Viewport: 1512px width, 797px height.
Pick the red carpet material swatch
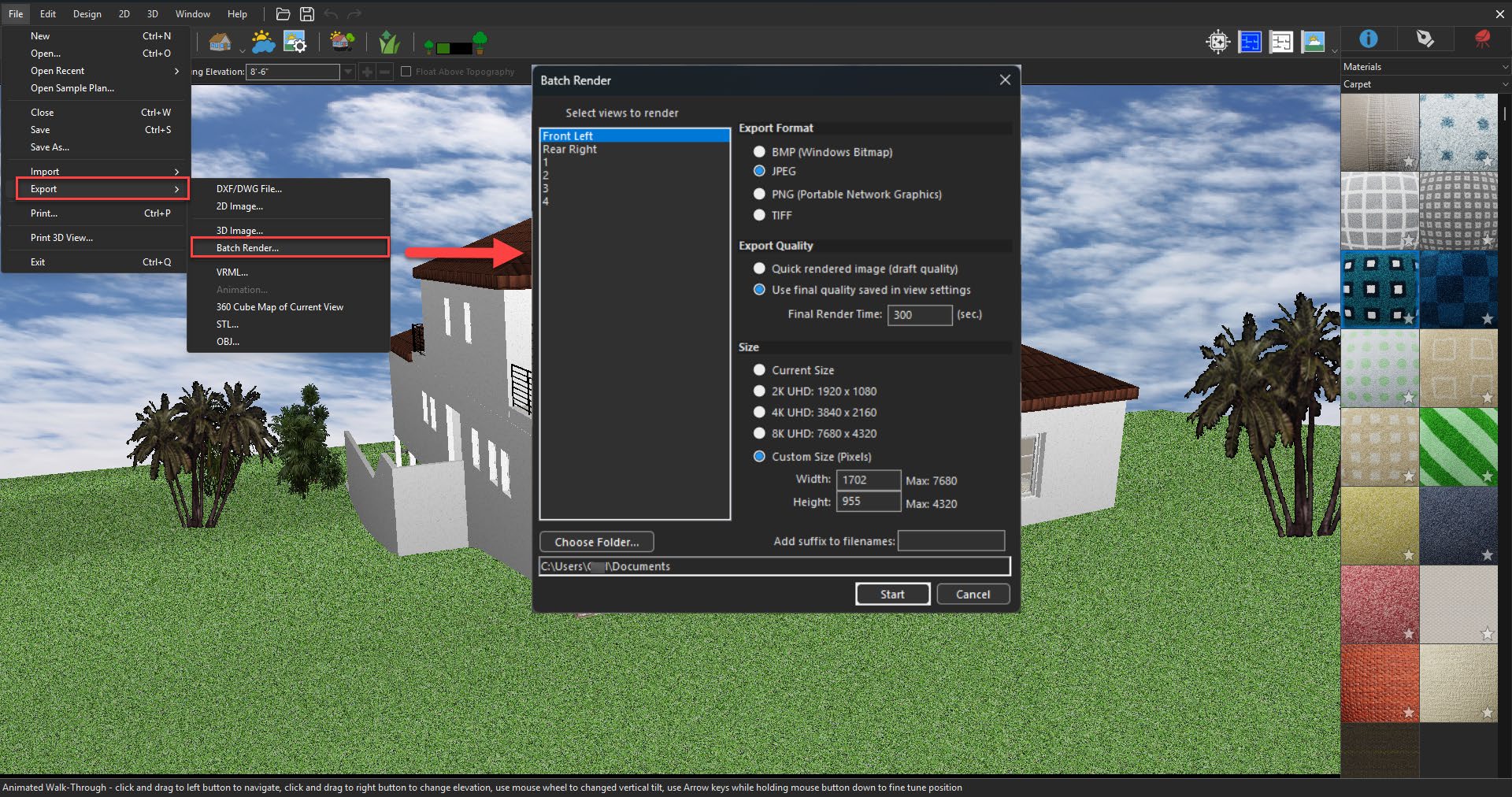[1380, 604]
